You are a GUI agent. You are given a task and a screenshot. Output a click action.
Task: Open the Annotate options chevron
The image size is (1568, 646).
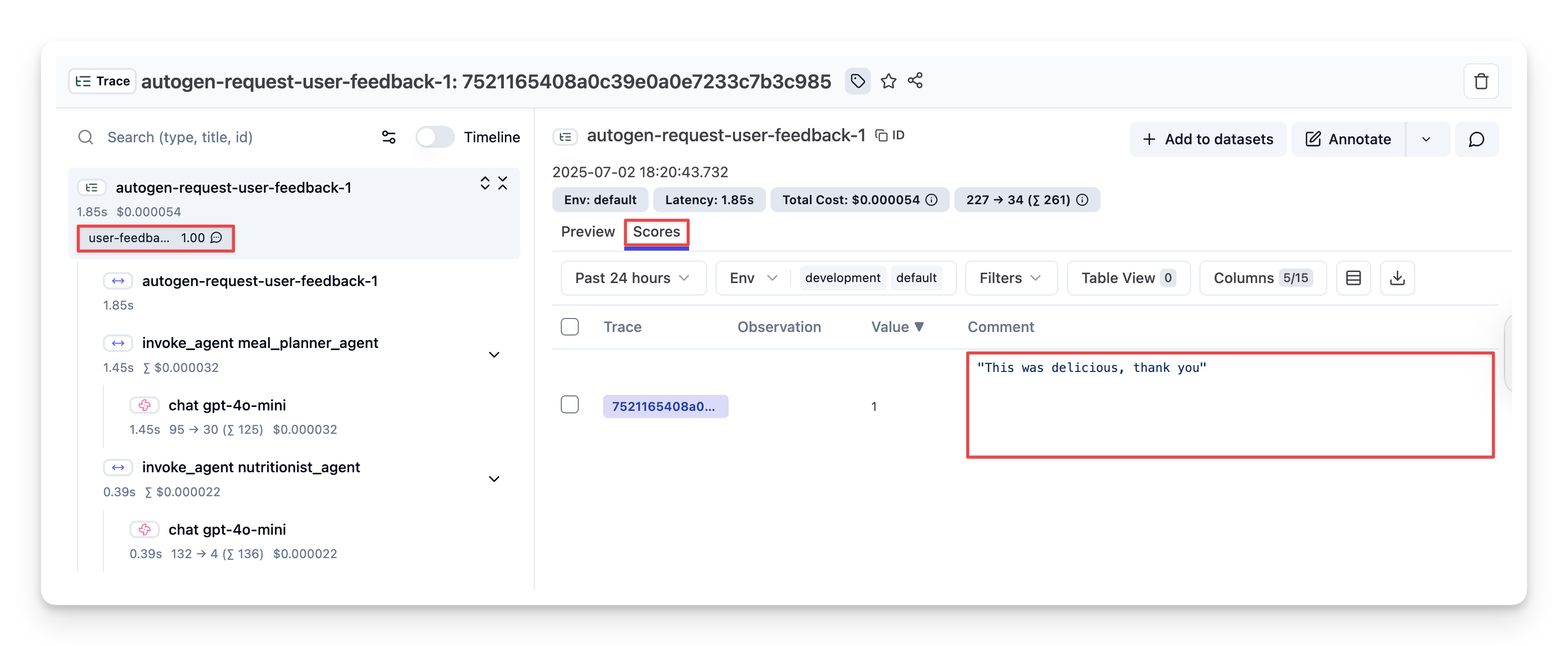coord(1426,139)
